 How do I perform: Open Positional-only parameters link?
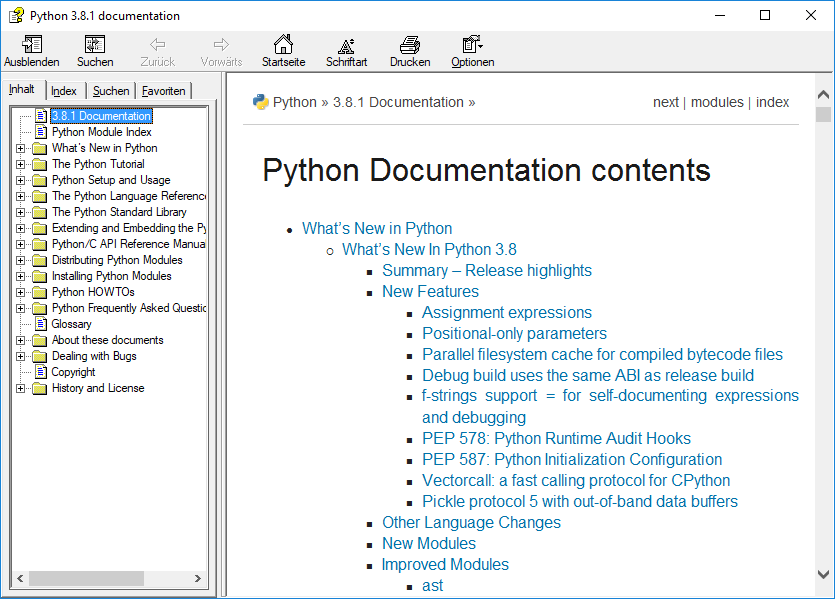point(514,333)
